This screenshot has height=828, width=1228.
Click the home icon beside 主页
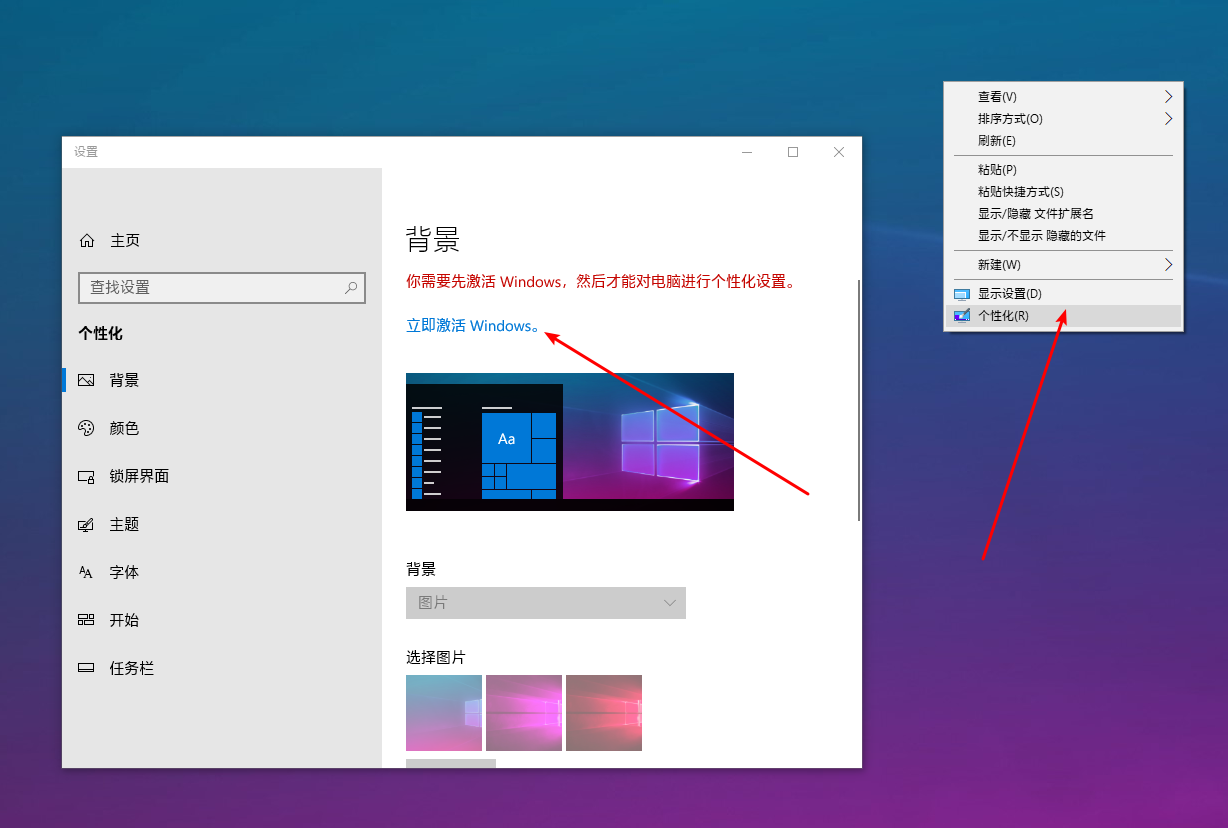click(x=87, y=241)
